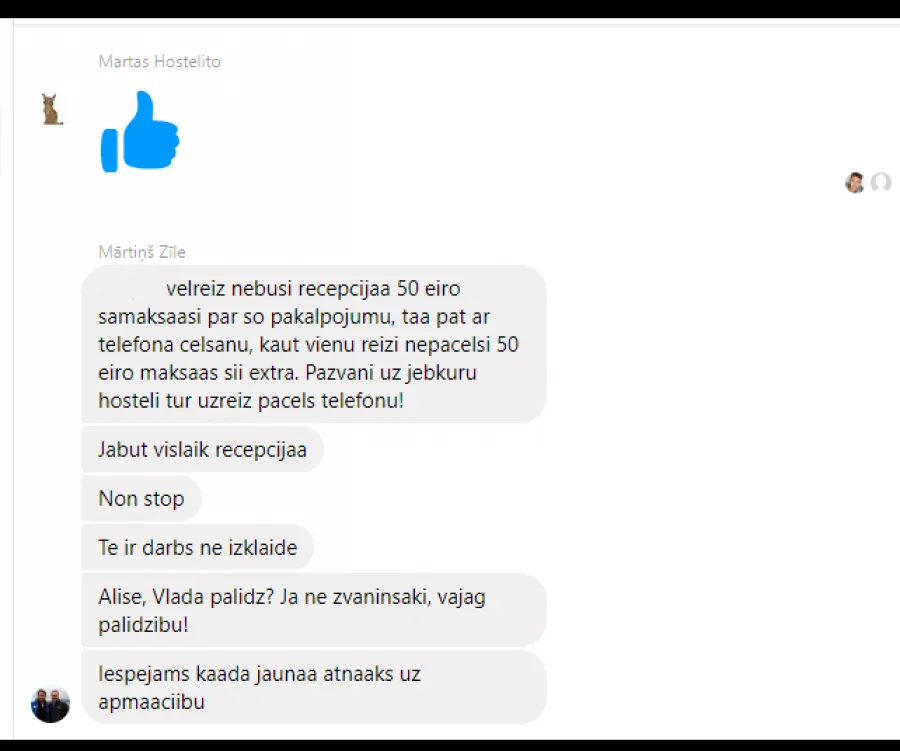Screen dimensions: 900x751
Task: Click the cat avatar of Martas Hostelito
Action: (x=52, y=110)
